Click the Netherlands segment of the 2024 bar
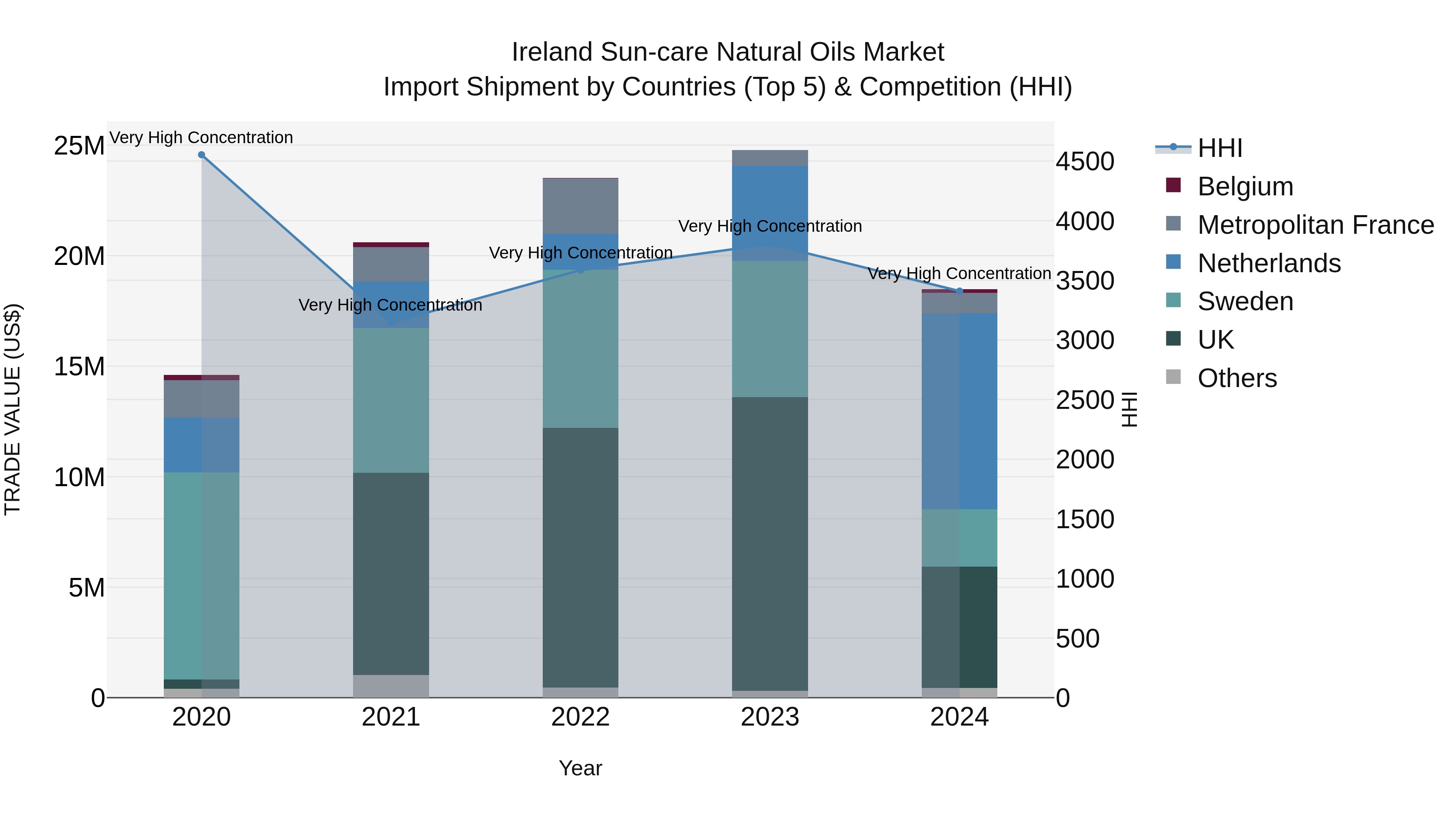1456x819 pixels. coord(959,411)
